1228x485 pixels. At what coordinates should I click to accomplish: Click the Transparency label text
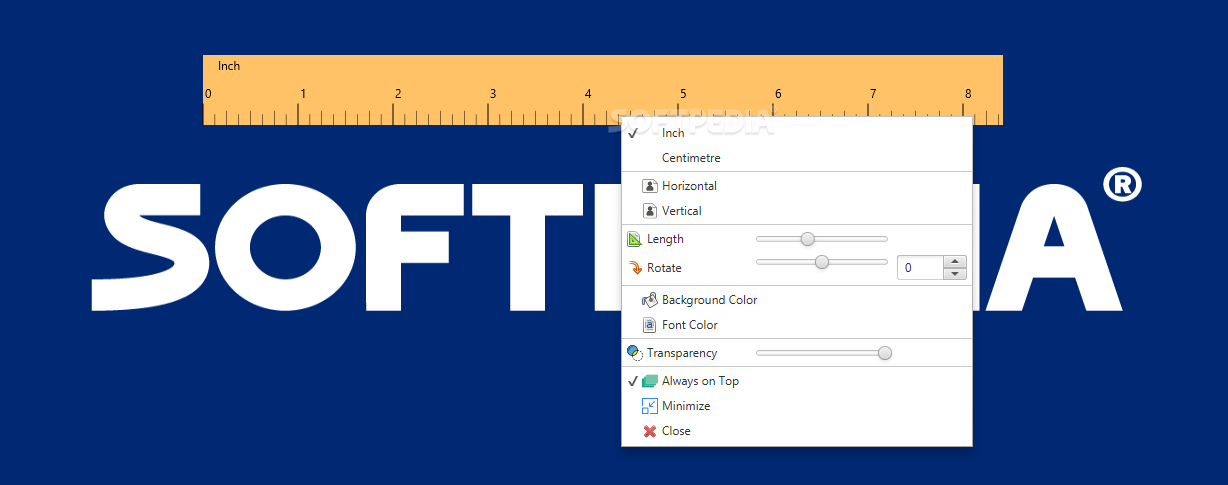[682, 353]
